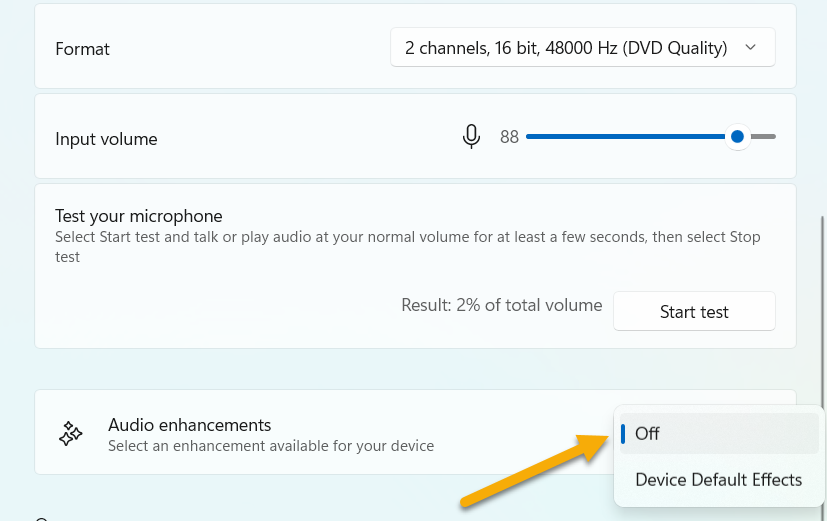Mute the microphone icon beside input volume

point(471,137)
